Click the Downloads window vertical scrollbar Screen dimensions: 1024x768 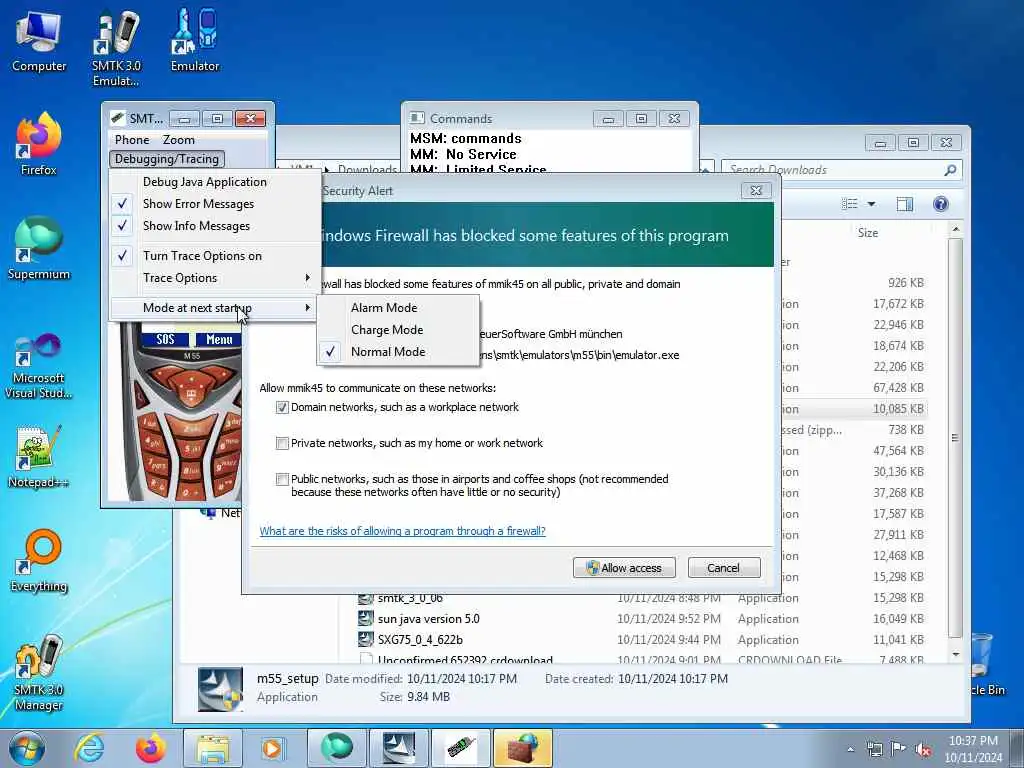pos(955,437)
